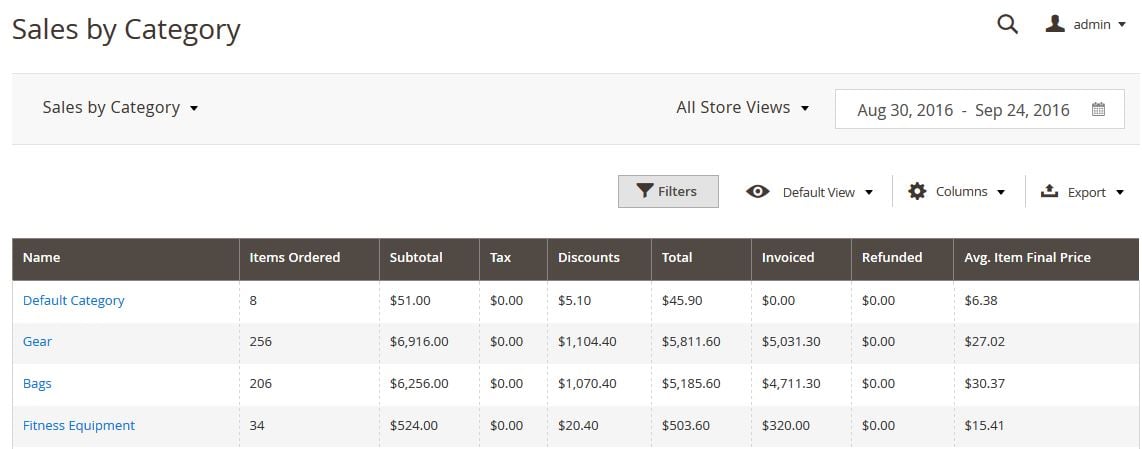Click the Export upload icon

coord(1049,191)
